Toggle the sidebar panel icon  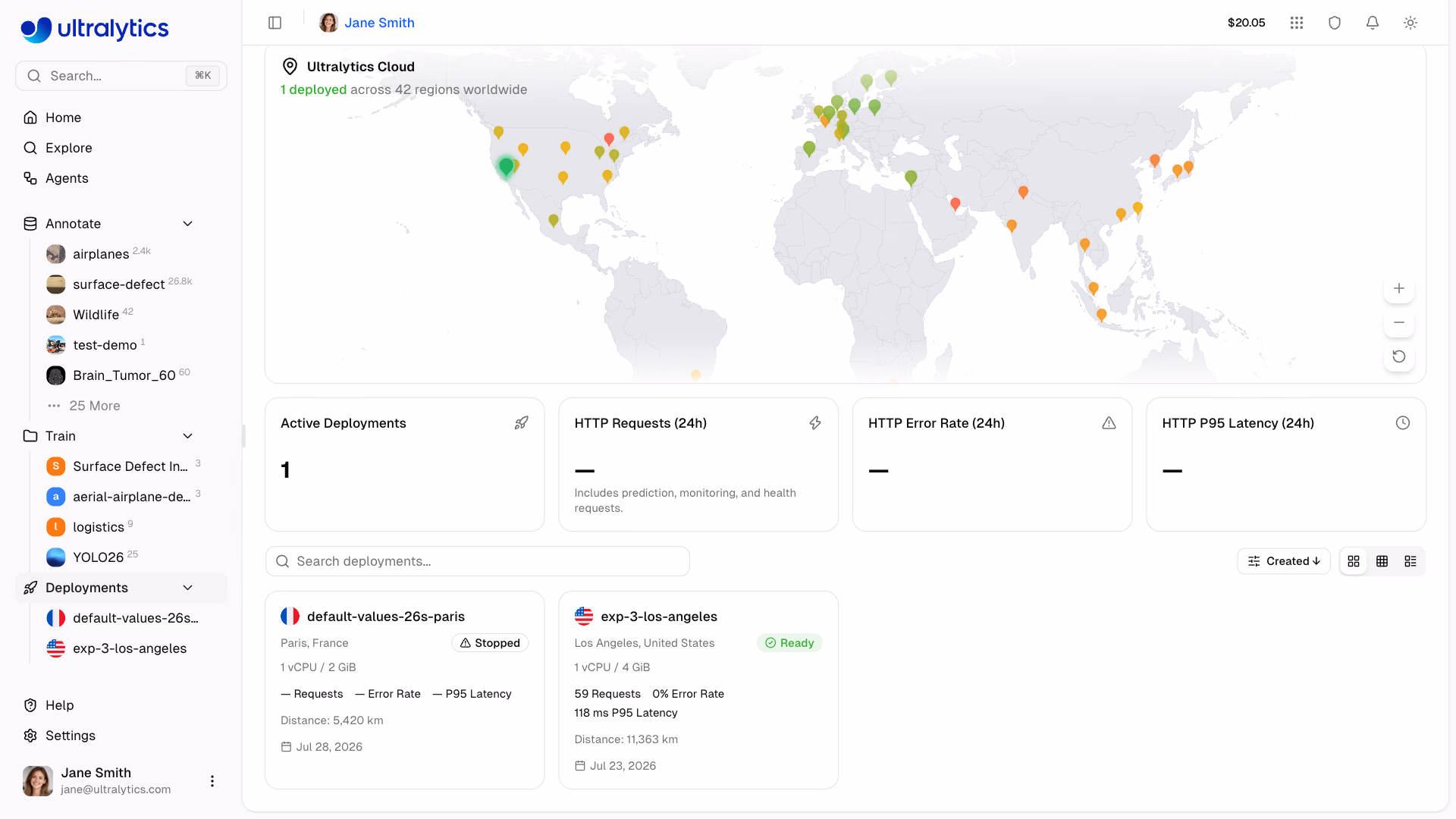click(275, 23)
